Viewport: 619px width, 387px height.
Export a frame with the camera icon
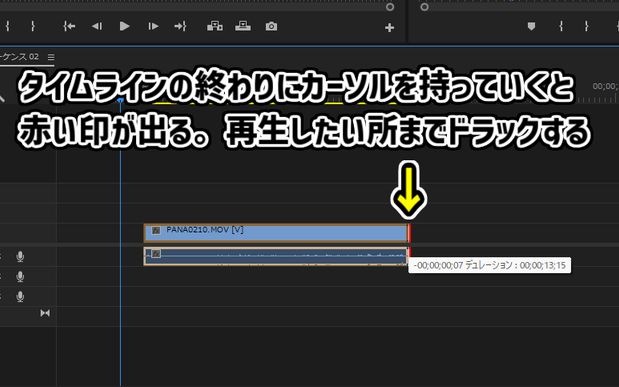click(271, 26)
